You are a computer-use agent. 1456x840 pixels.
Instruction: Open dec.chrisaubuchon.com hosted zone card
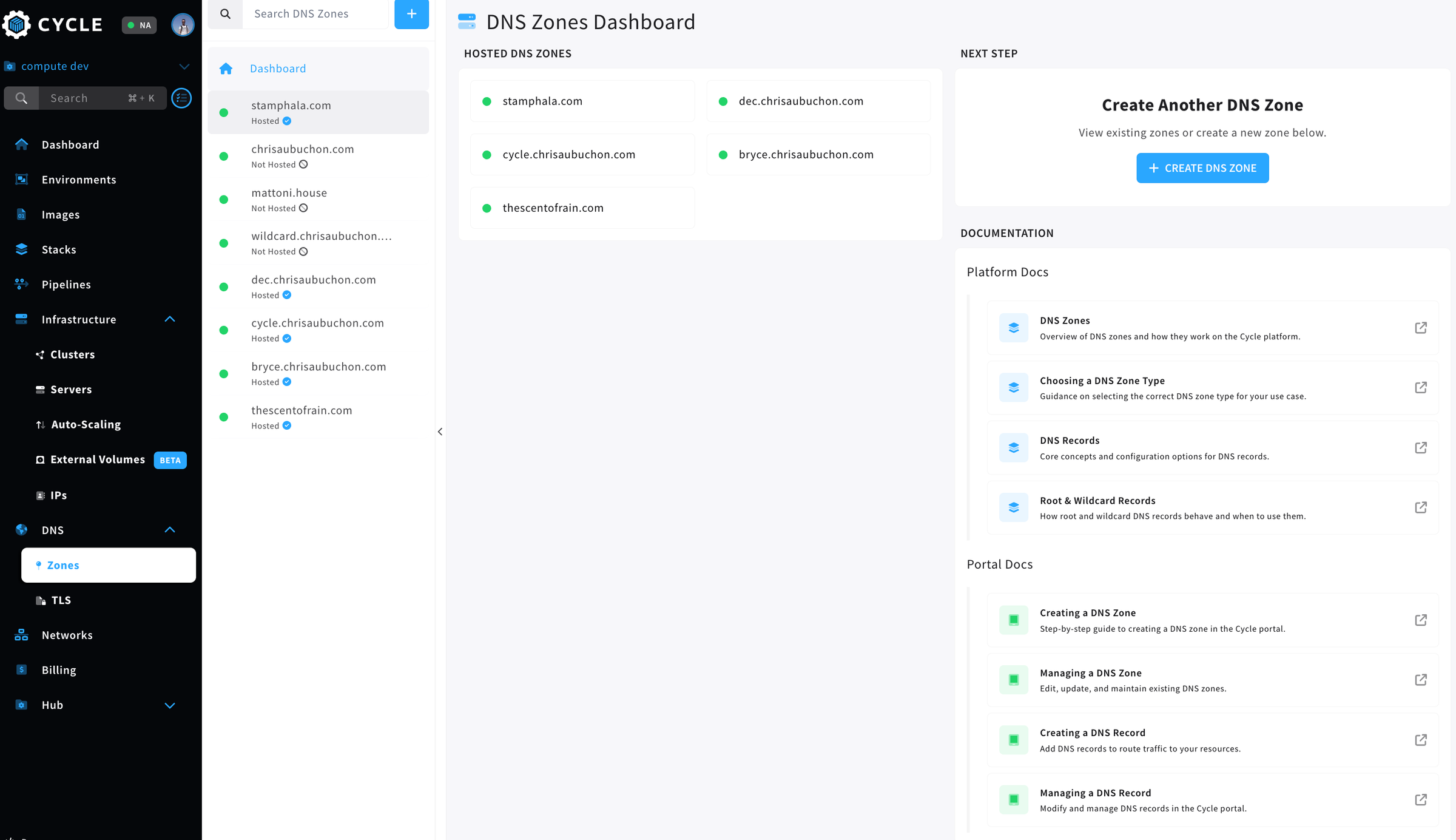pyautogui.click(x=818, y=101)
